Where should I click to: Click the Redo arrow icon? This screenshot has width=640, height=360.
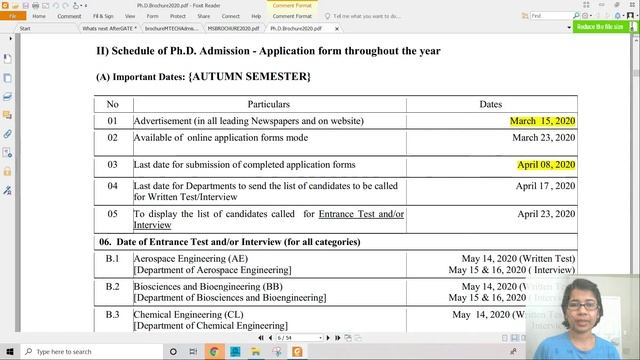65,5
